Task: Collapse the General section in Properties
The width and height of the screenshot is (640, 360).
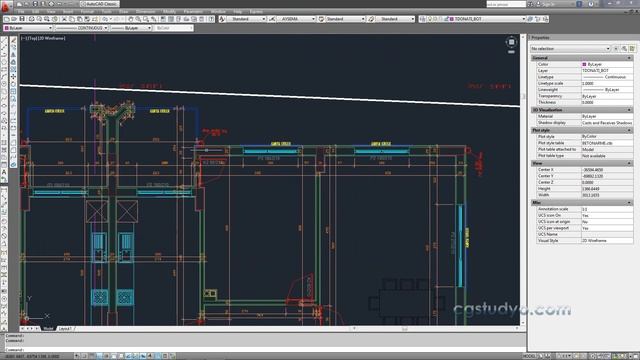Action: click(629, 58)
